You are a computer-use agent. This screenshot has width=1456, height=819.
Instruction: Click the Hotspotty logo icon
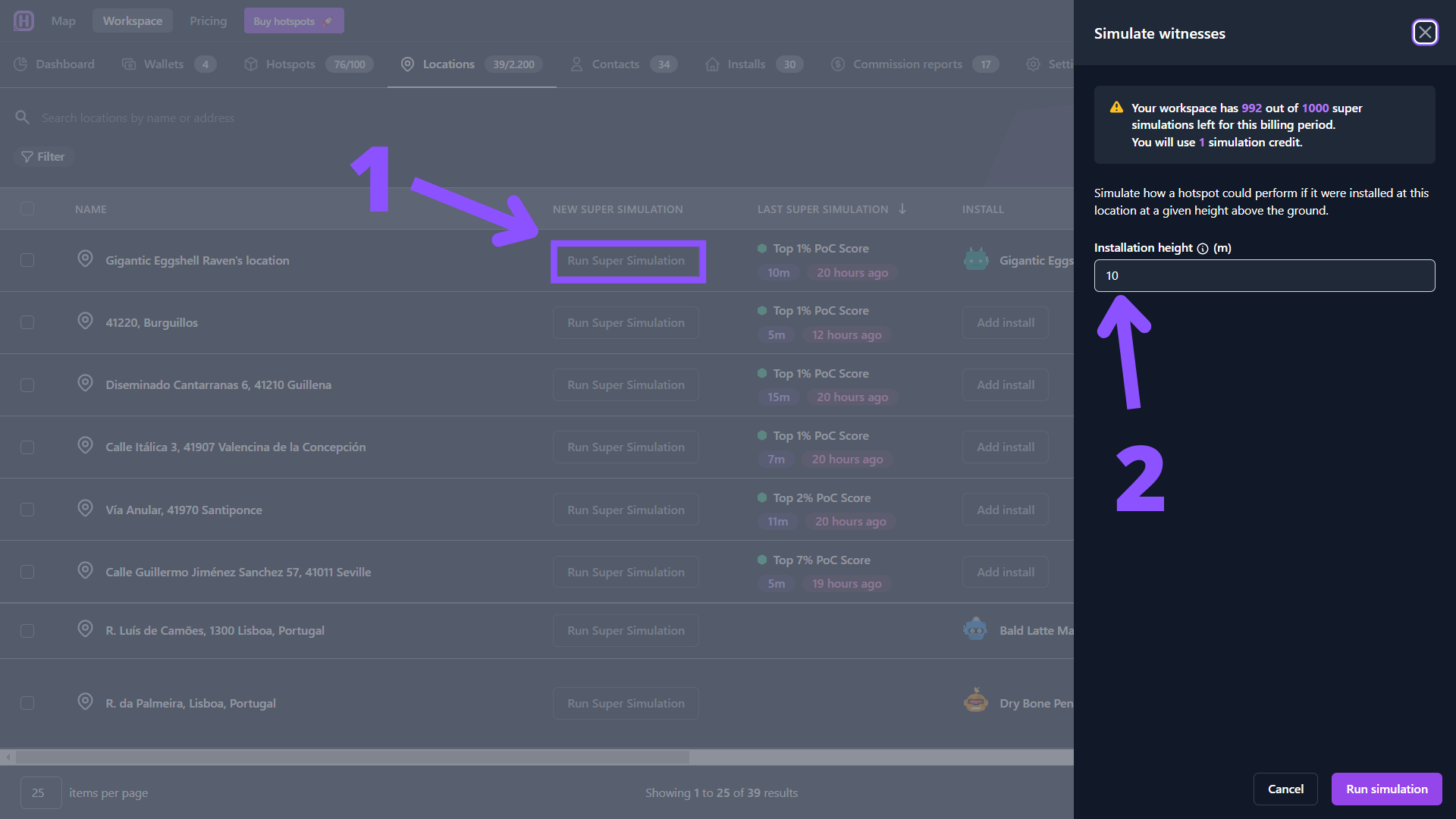24,20
